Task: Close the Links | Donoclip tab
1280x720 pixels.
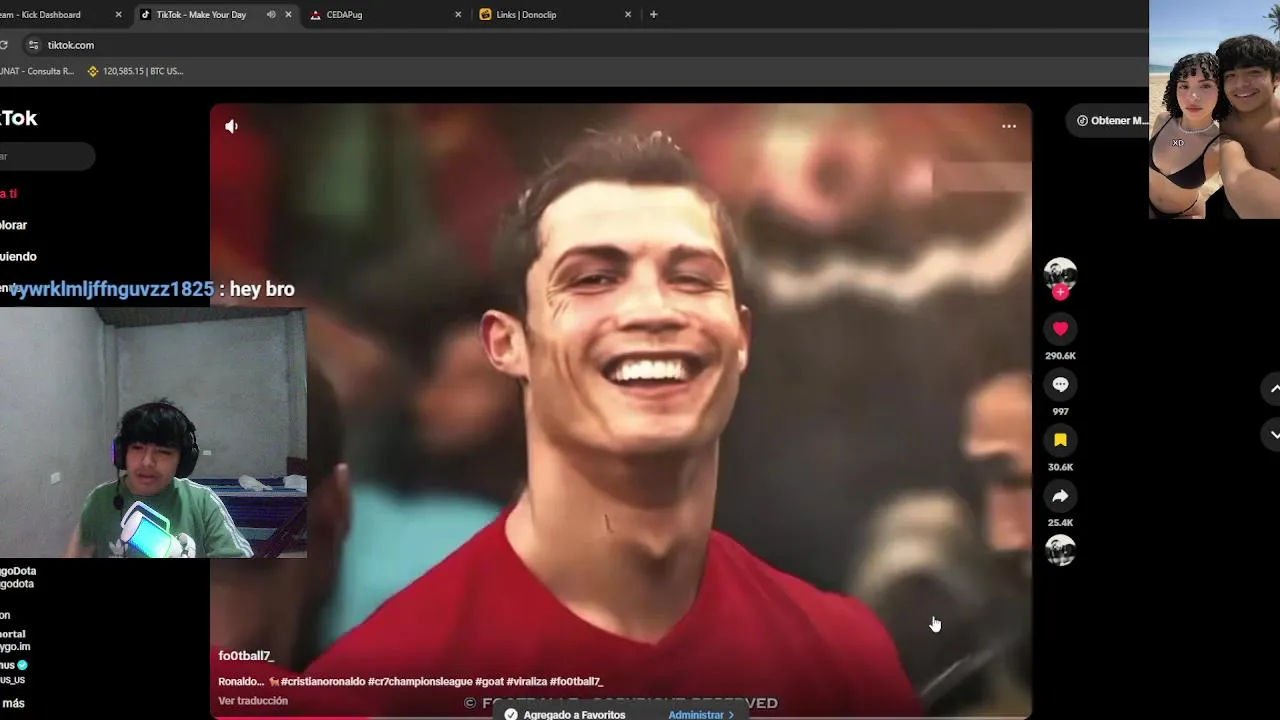Action: (628, 15)
